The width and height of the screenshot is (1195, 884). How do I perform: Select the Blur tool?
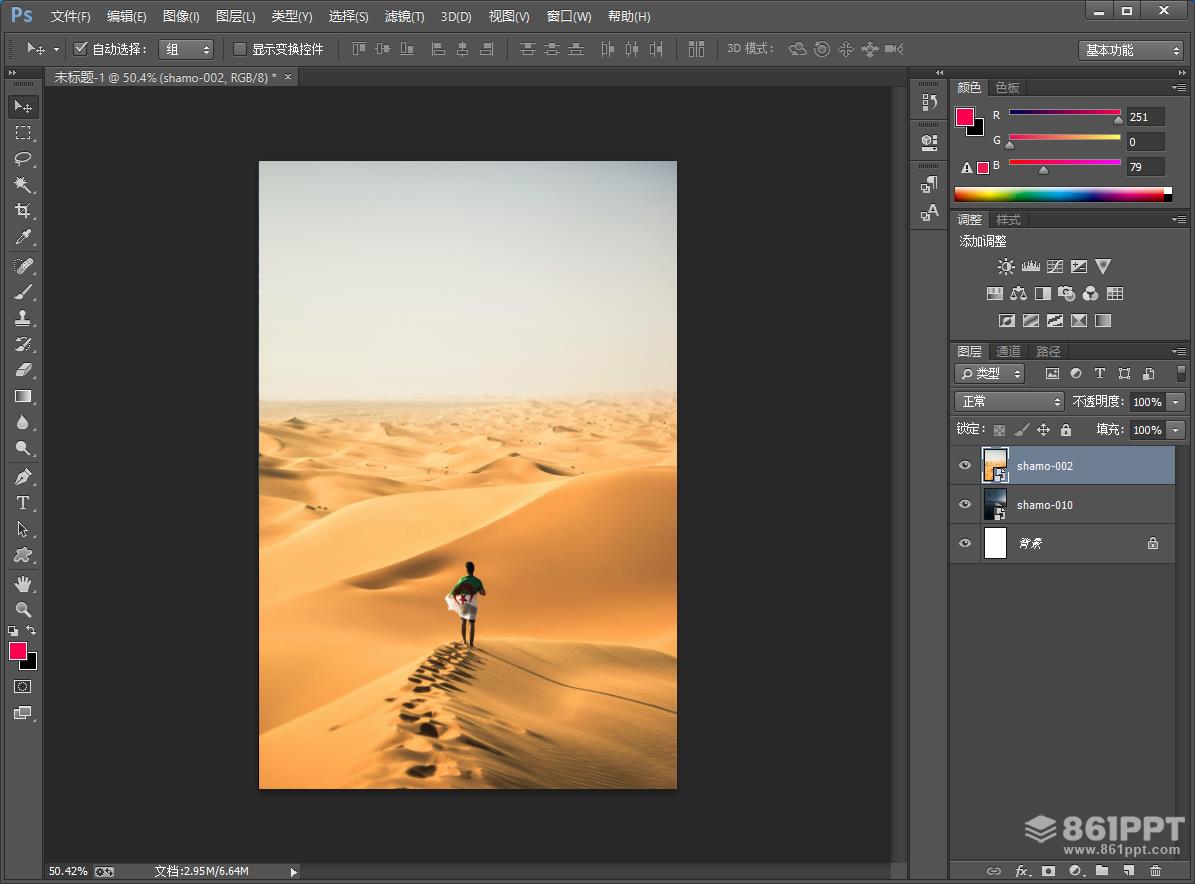(23, 422)
